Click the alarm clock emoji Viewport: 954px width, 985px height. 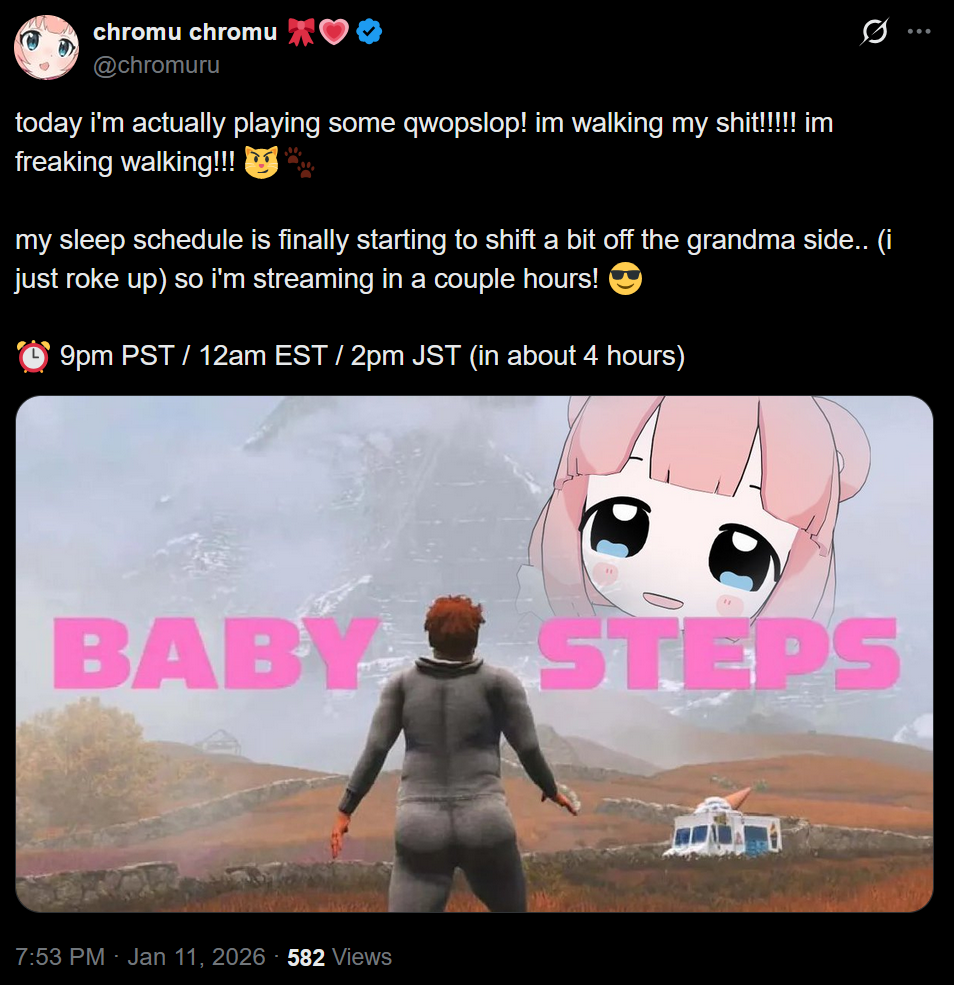33,356
